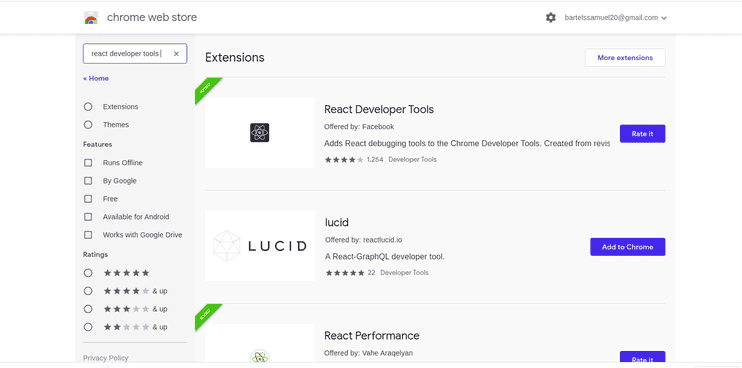Viewport: 742px width, 368px height.
Task: Expand the account email dropdown arrow
Action: click(664, 18)
